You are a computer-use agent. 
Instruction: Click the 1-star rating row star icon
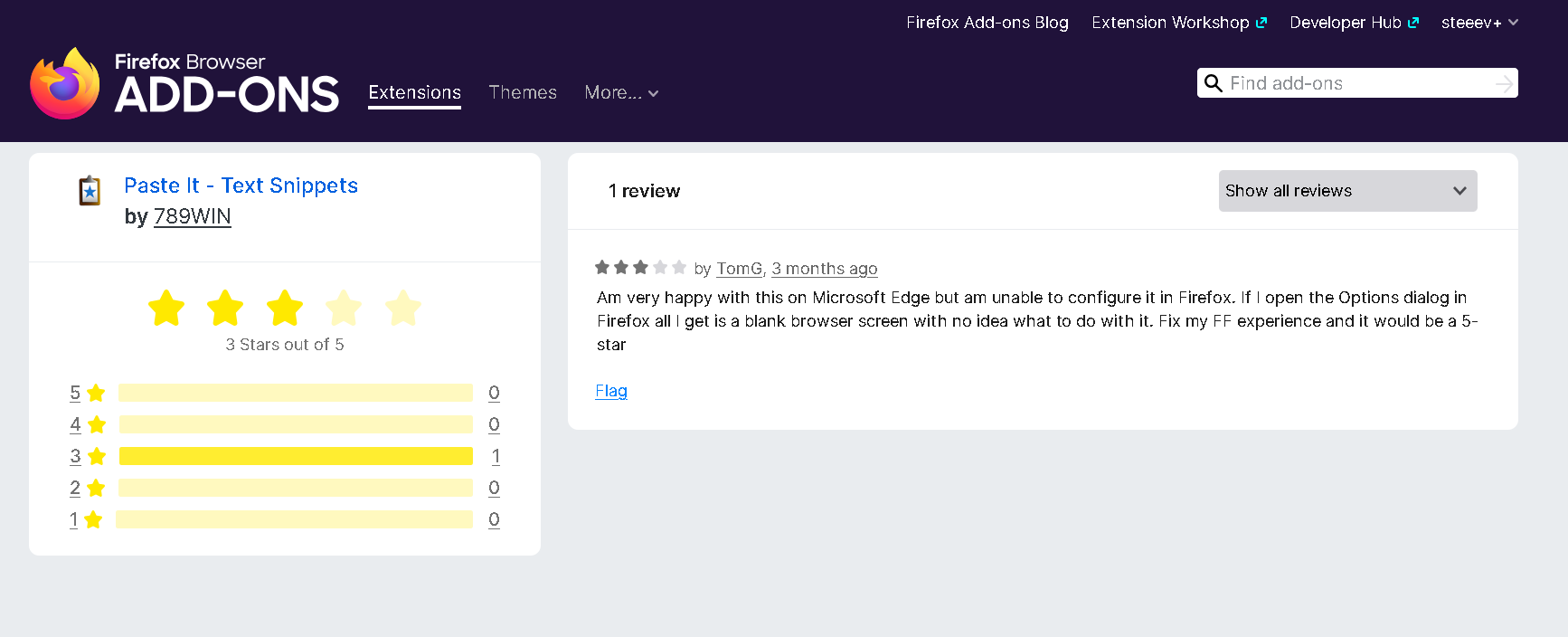[93, 519]
